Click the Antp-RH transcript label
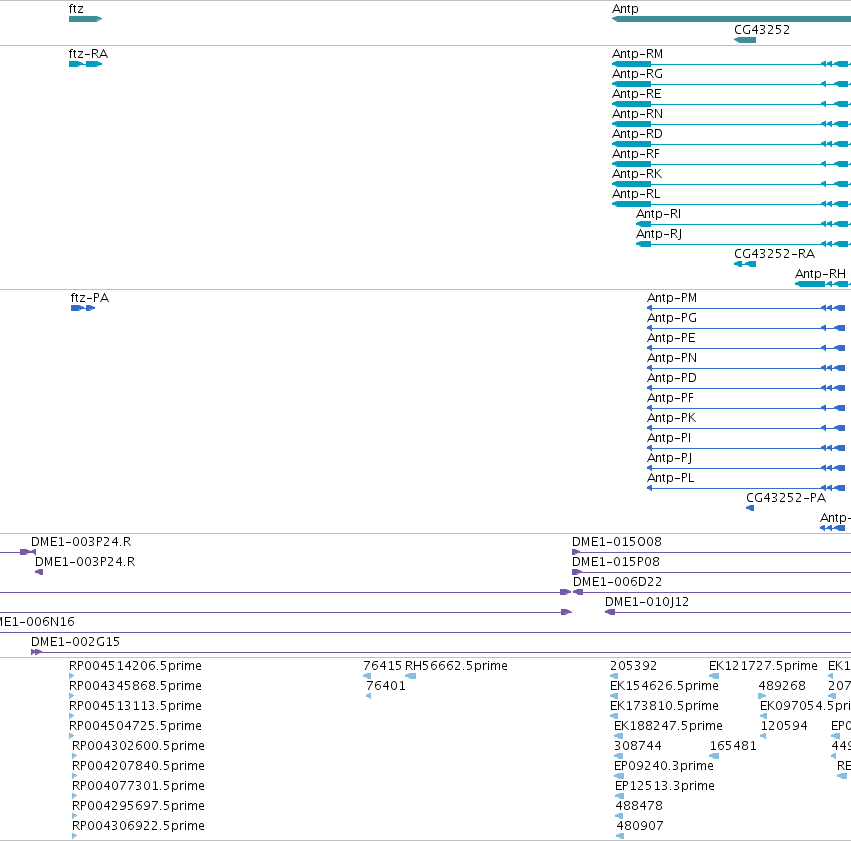 (x=821, y=274)
